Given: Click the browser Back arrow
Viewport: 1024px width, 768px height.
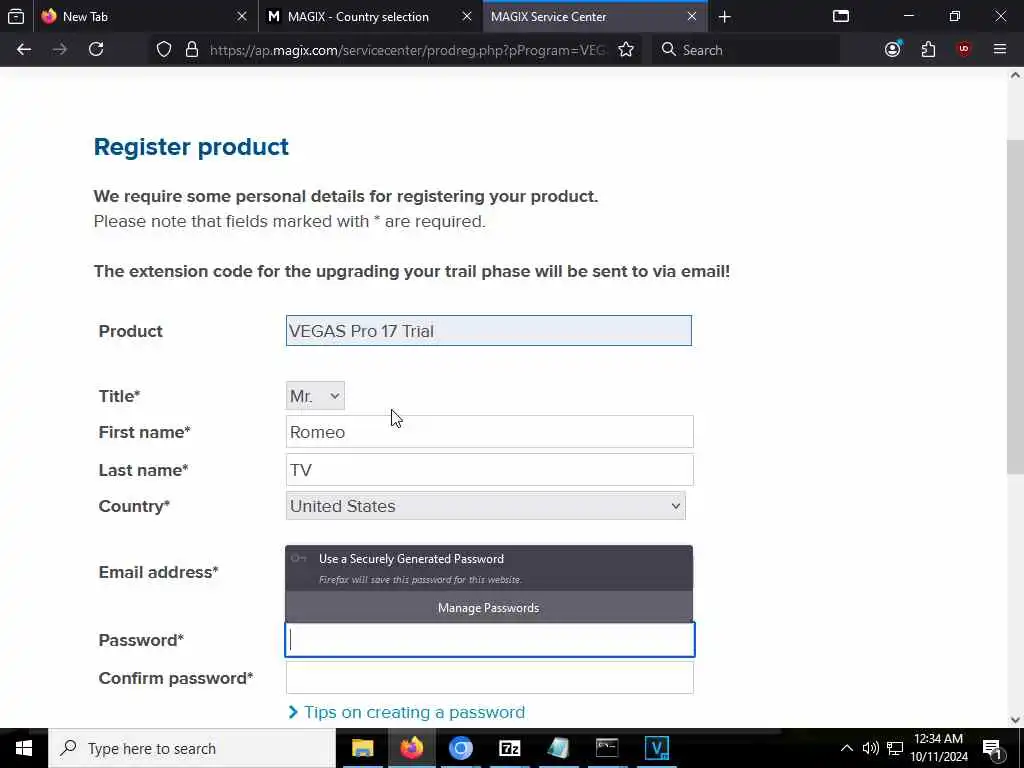Looking at the screenshot, I should (24, 50).
